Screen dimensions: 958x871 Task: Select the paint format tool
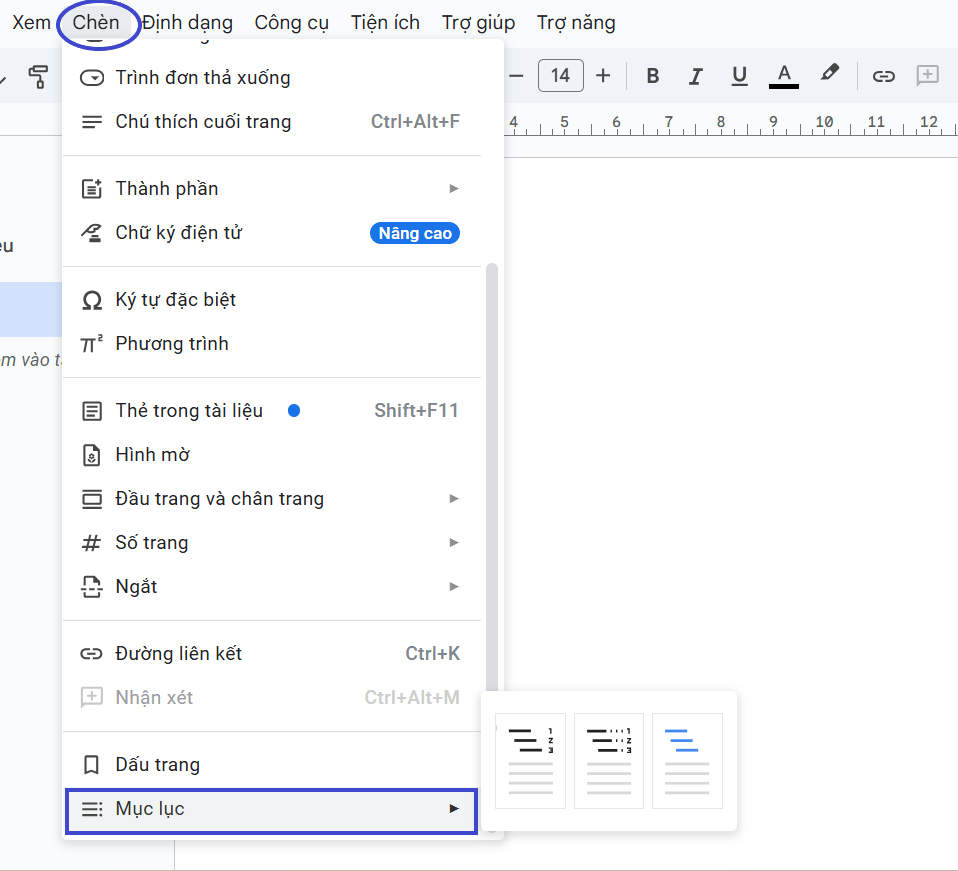[x=39, y=75]
